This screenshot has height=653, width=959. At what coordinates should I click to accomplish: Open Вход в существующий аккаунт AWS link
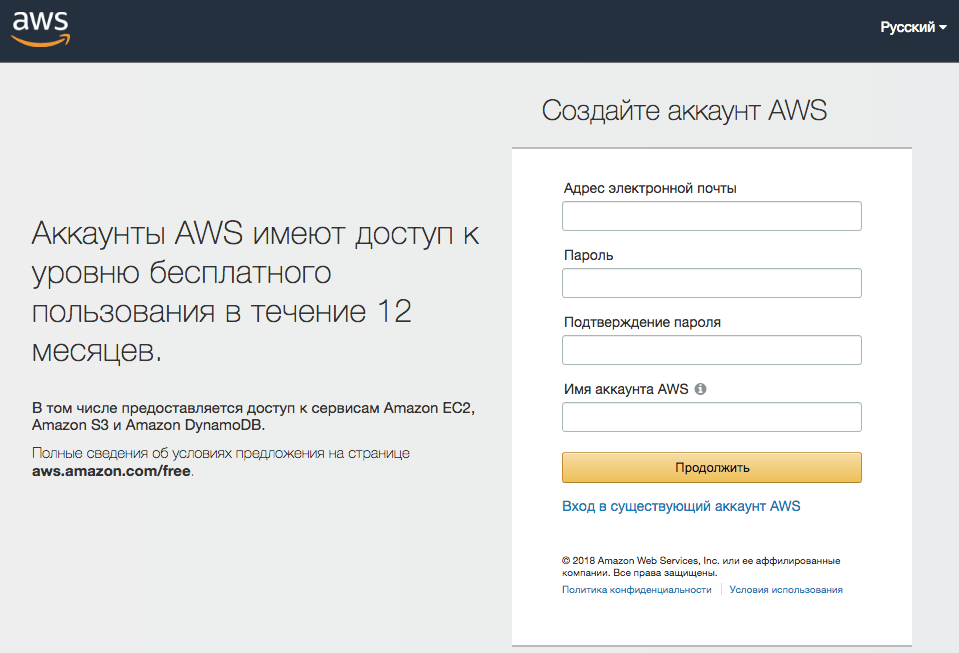681,506
